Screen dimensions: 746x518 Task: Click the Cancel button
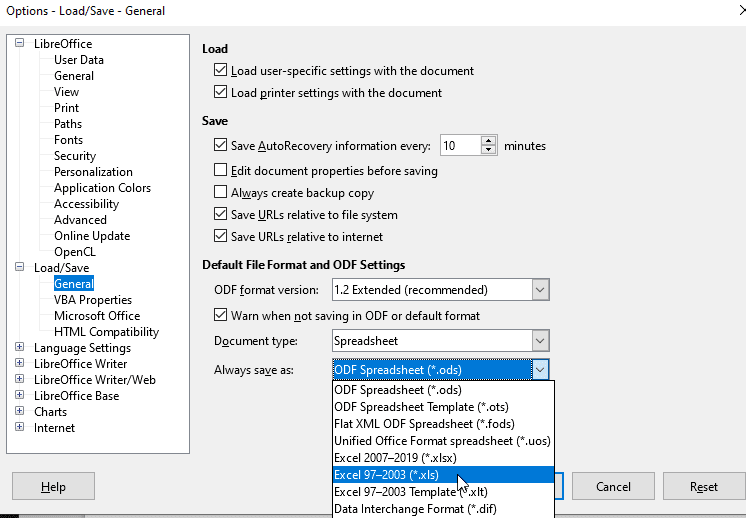pyautogui.click(x=613, y=486)
